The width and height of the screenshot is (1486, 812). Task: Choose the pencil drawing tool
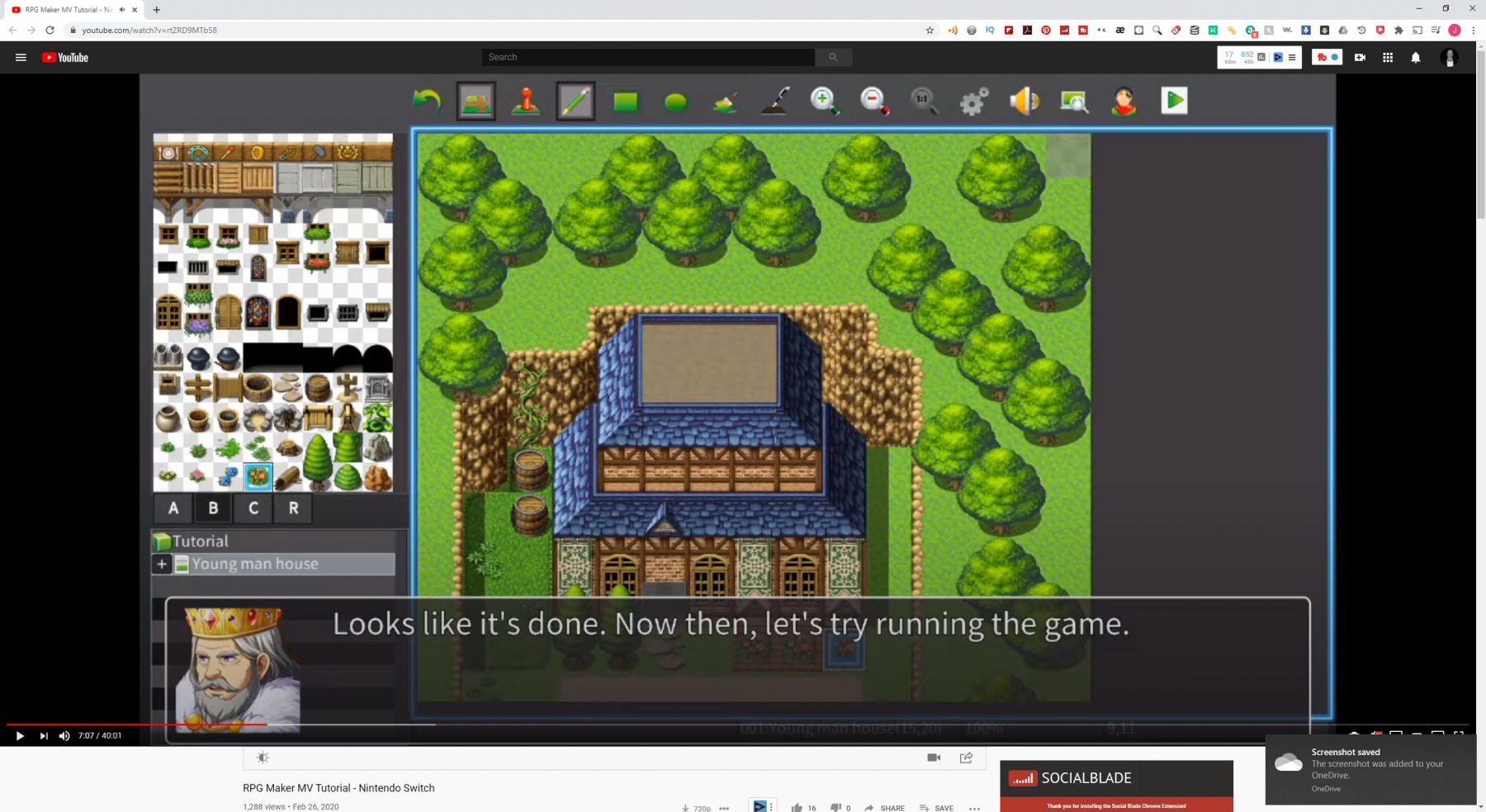575,101
